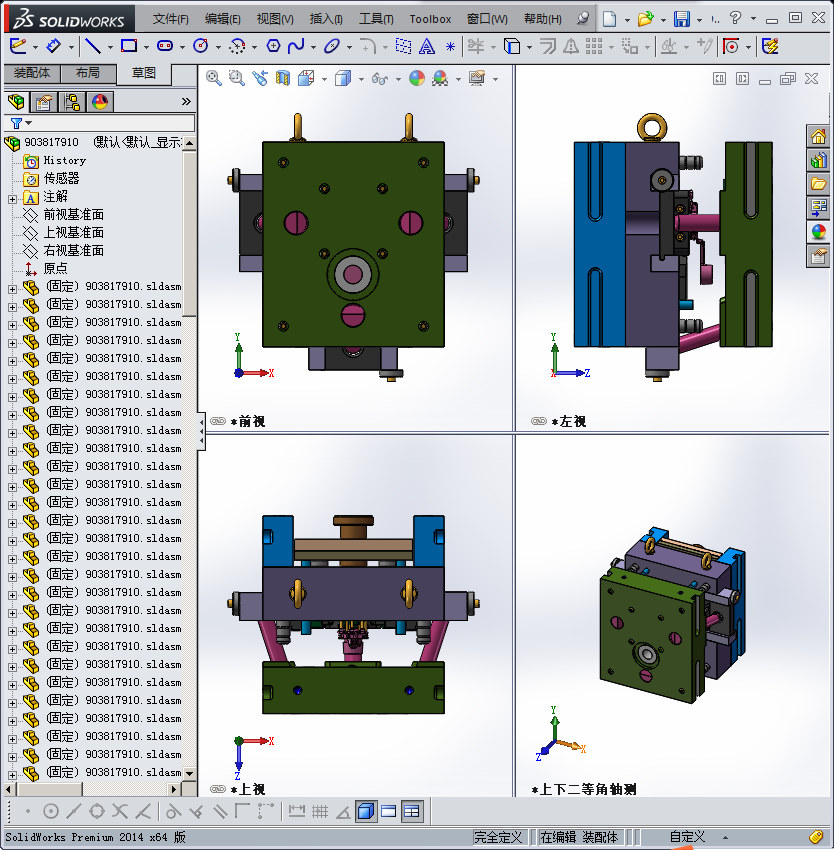
Task: Toggle the parallel snap icon
Action: [x=219, y=812]
